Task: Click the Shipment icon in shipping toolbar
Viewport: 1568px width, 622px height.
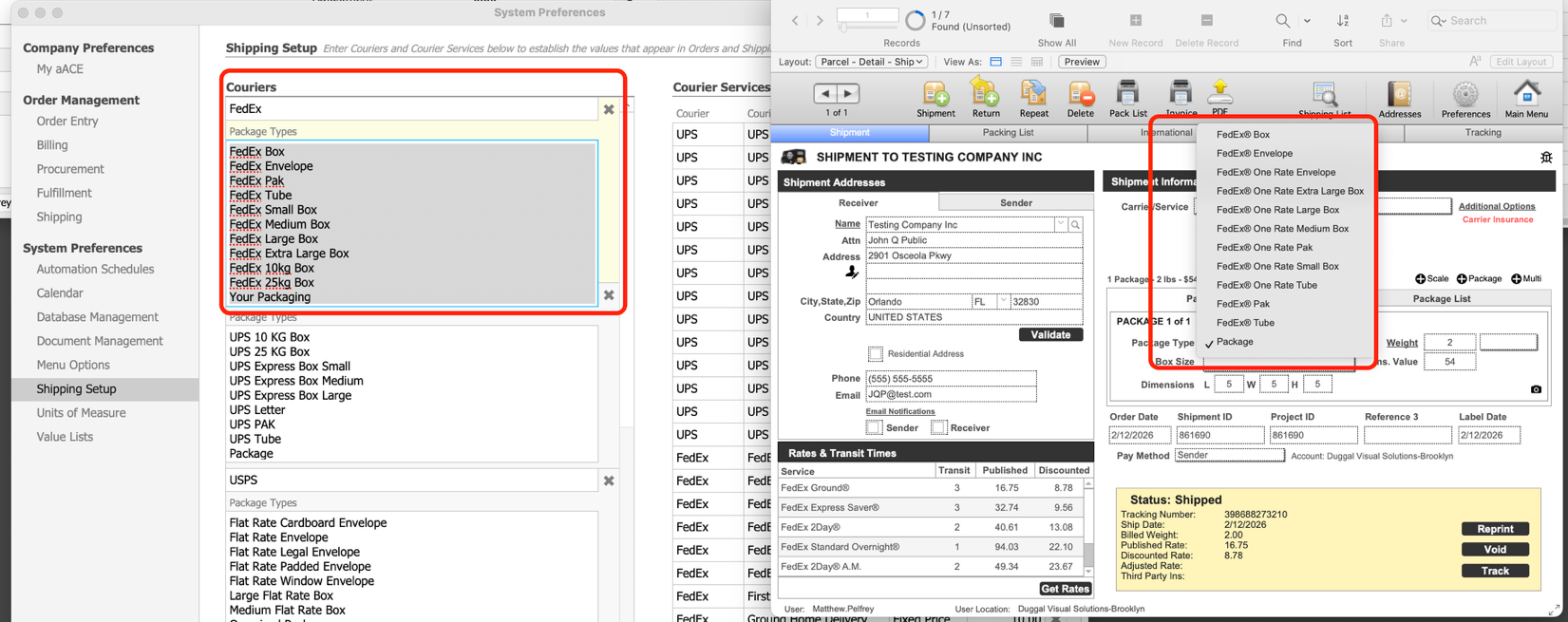Action: coord(935,93)
